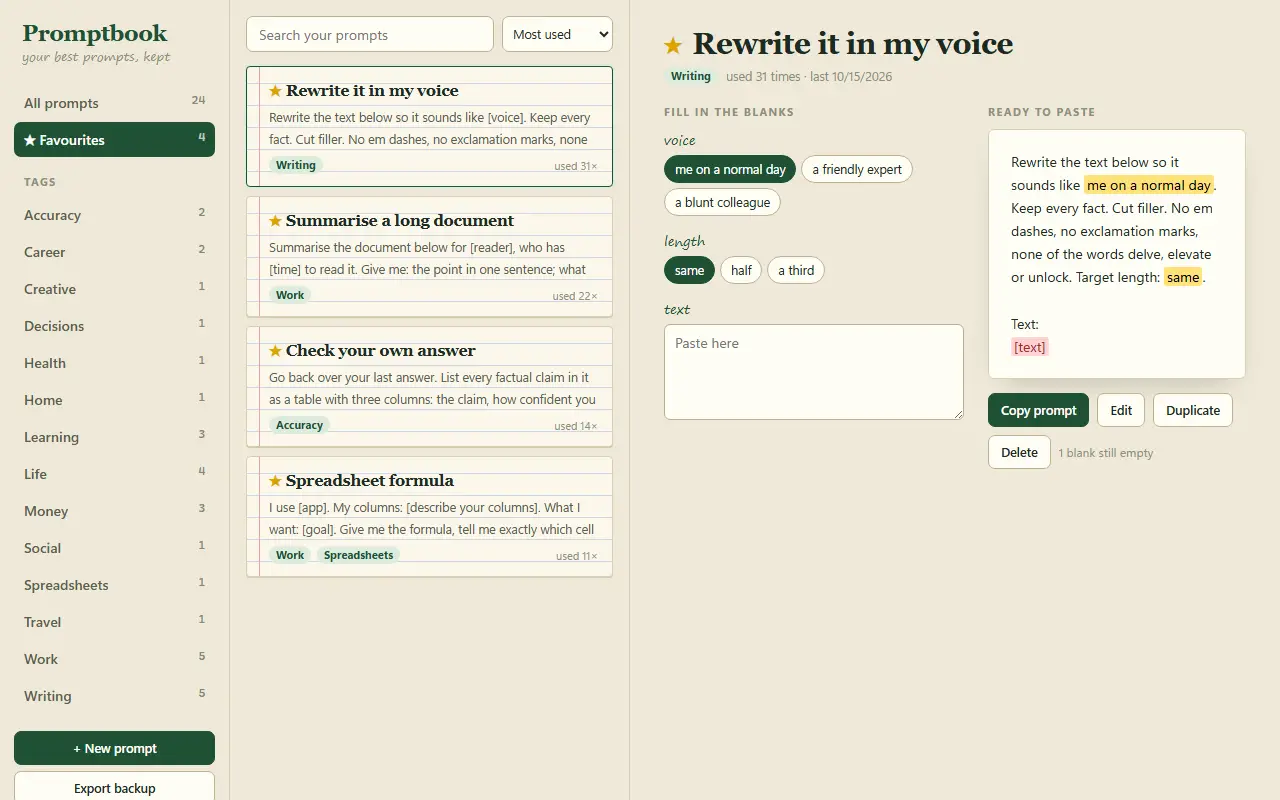Open the Writing tag in sidebar
Viewport: 1280px width, 800px height.
114,696
